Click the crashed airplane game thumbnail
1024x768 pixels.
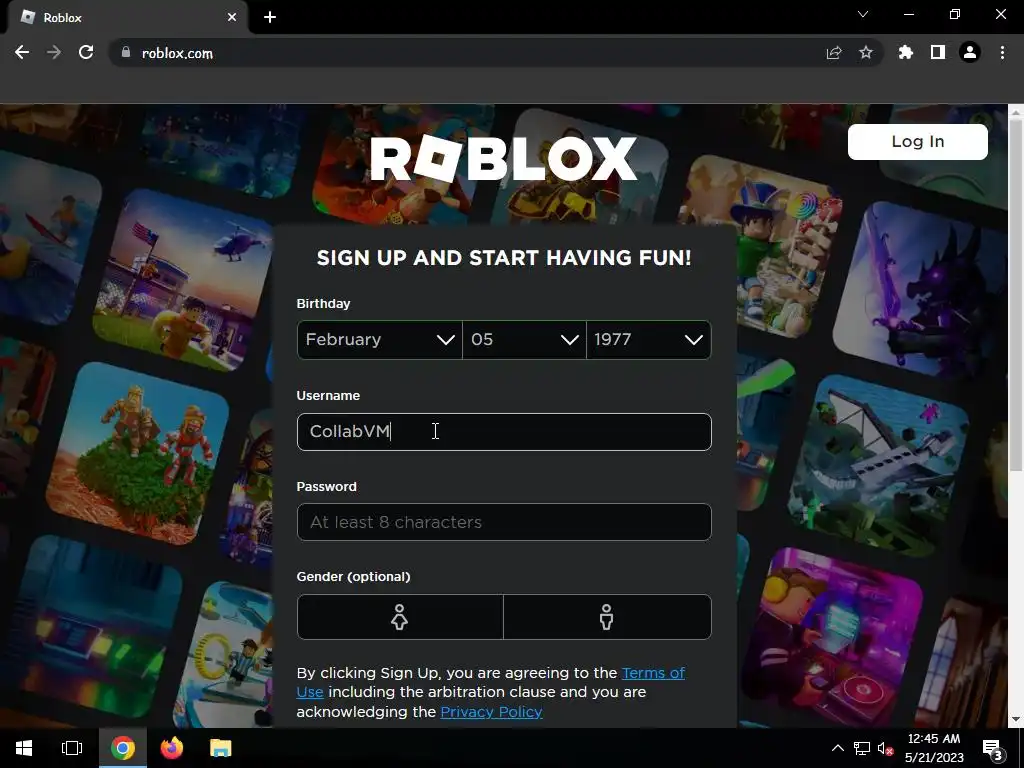pyautogui.click(x=878, y=465)
